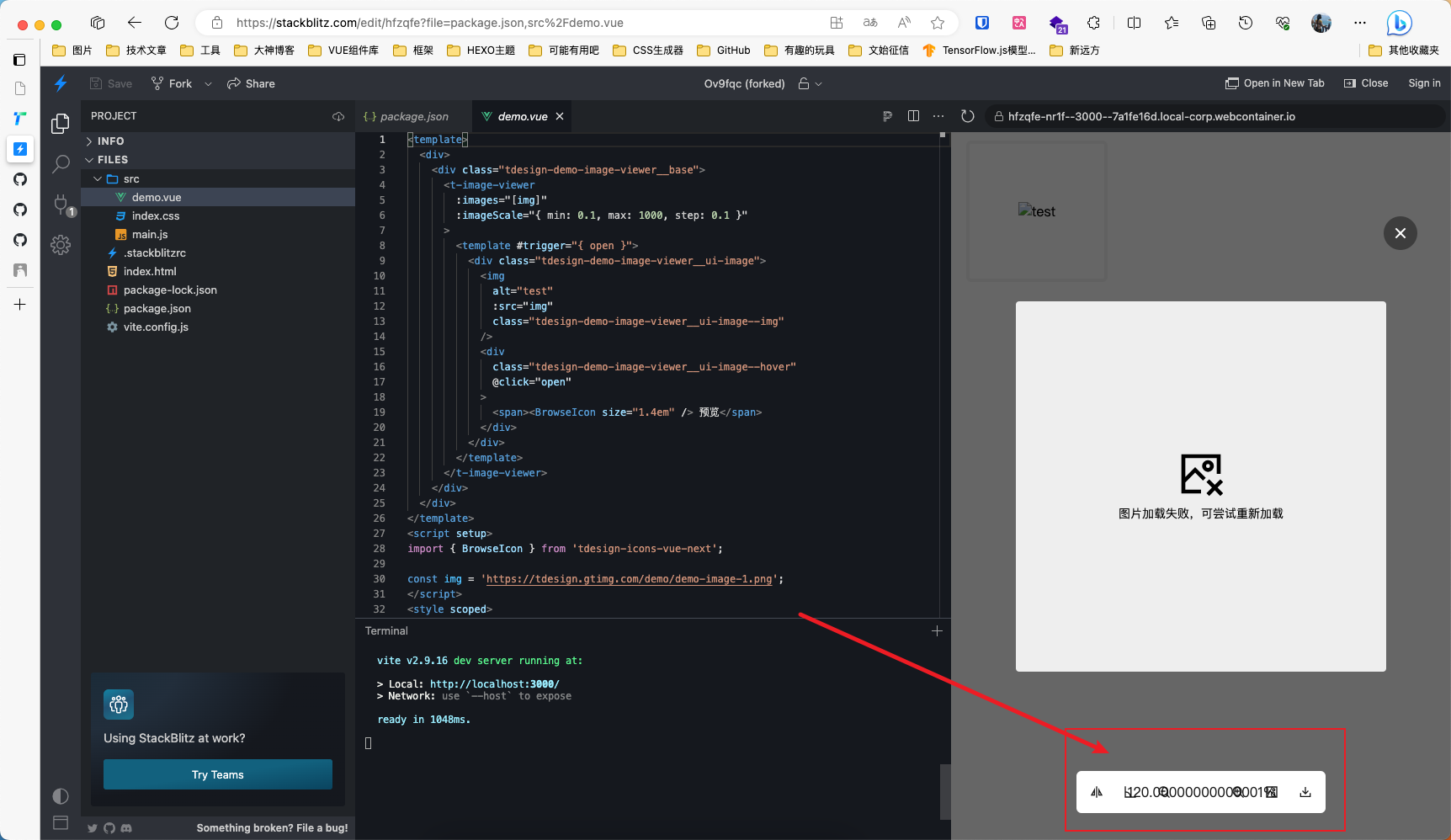
Task: Zoom out the image with the minus magnifier
Action: [1163, 792]
